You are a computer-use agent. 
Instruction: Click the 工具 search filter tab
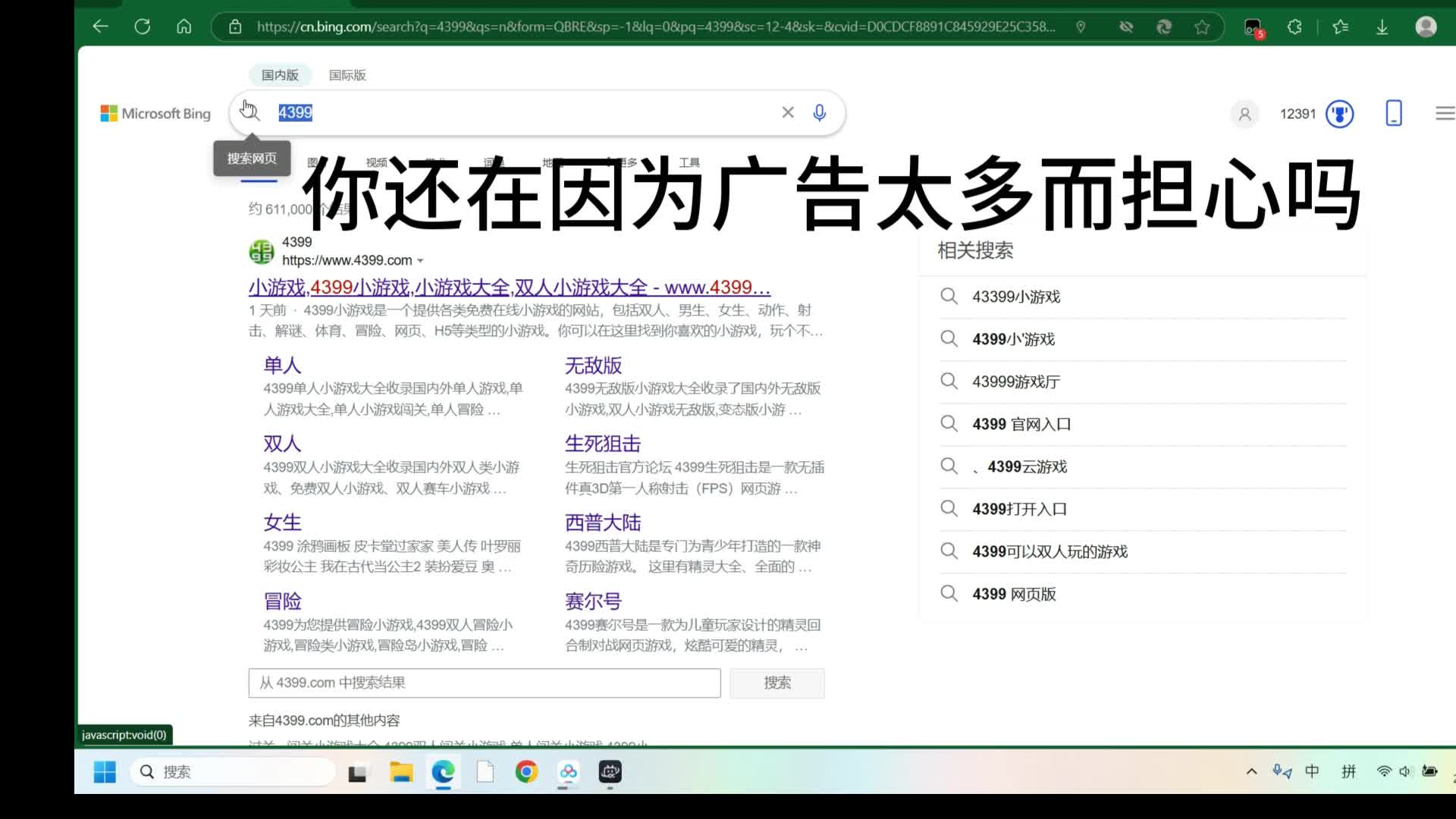[689, 162]
